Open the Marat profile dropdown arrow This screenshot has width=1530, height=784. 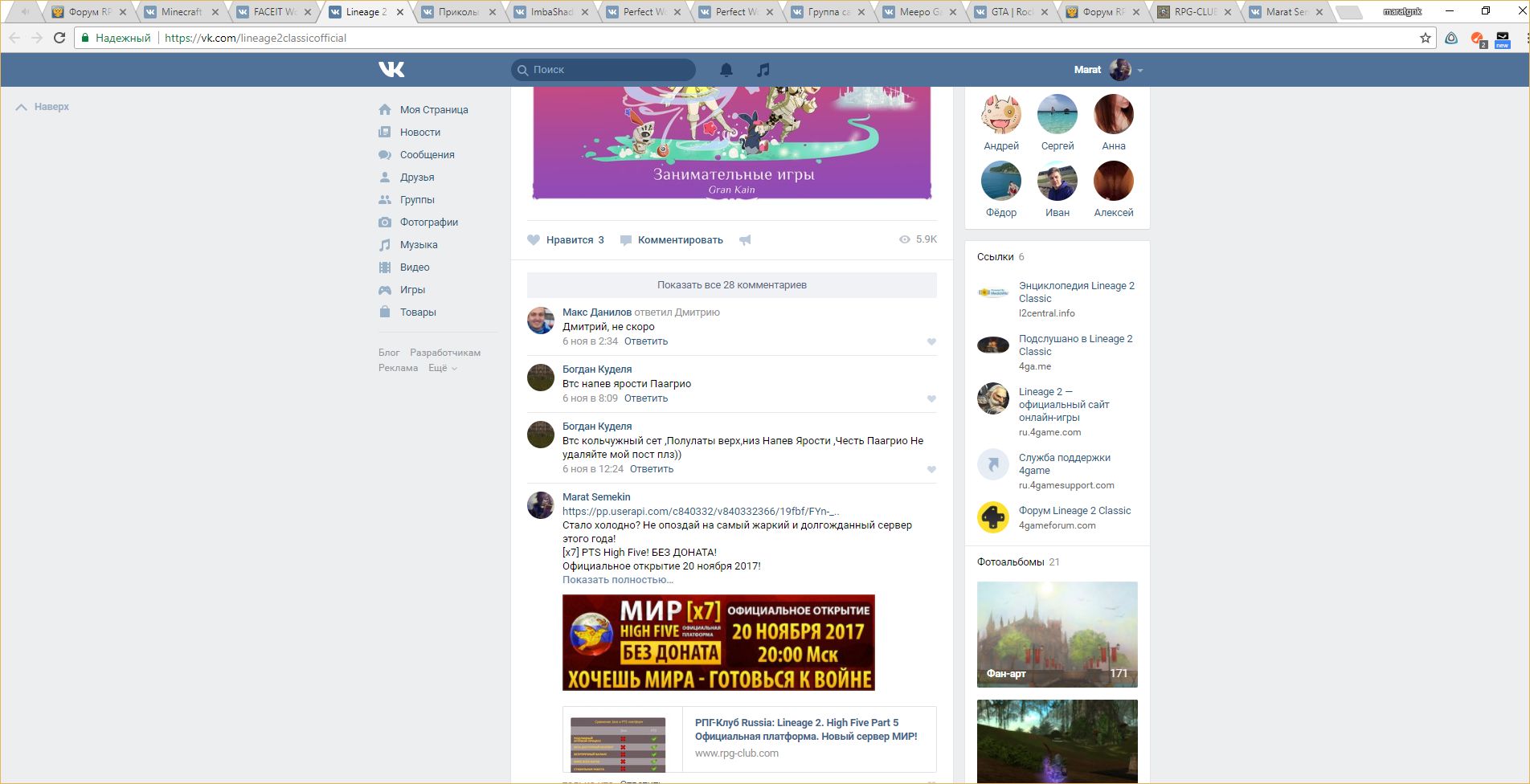point(1140,71)
